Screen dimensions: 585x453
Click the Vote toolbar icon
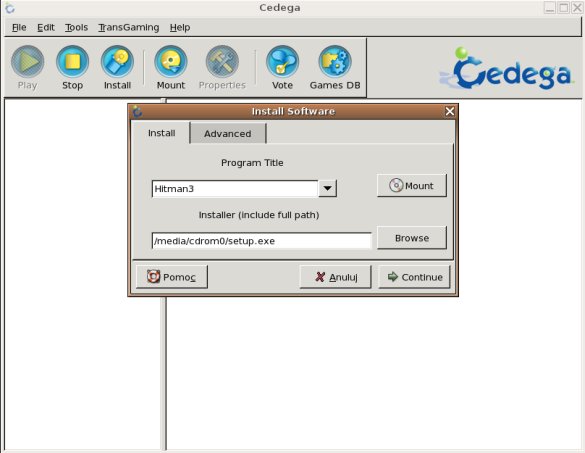[x=282, y=67]
